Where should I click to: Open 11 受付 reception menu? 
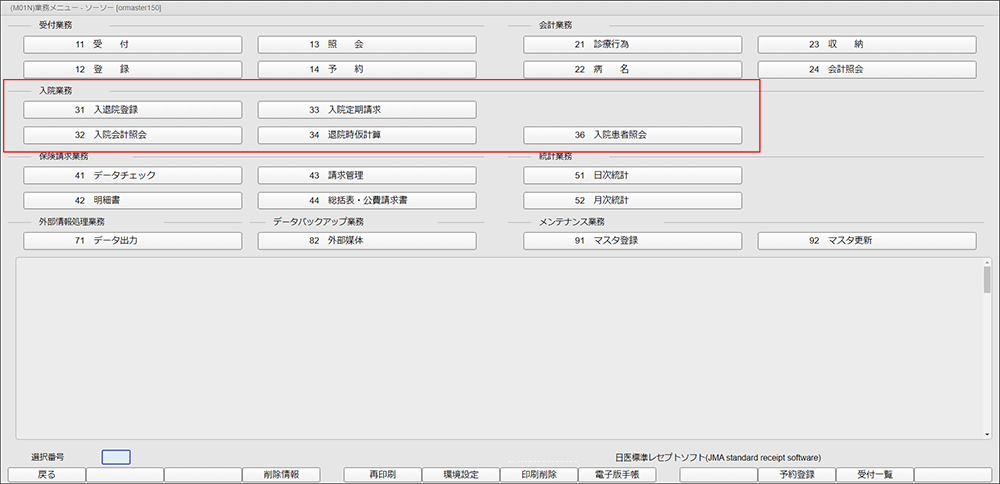[x=133, y=45]
